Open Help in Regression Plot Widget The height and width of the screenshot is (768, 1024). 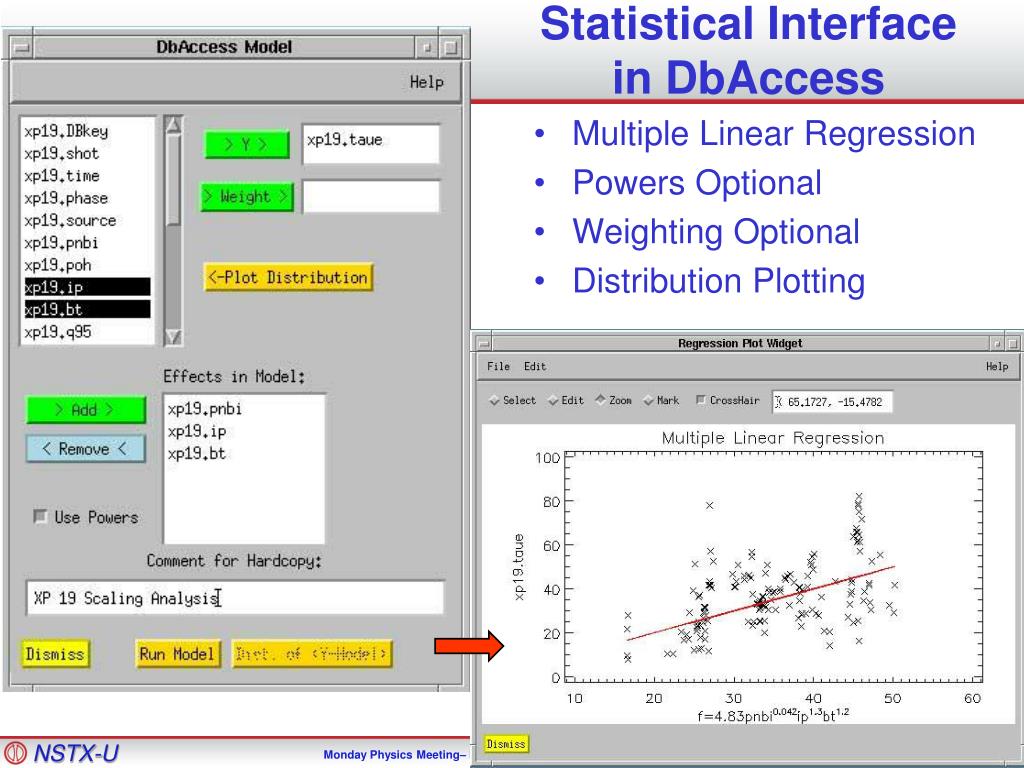[x=997, y=366]
